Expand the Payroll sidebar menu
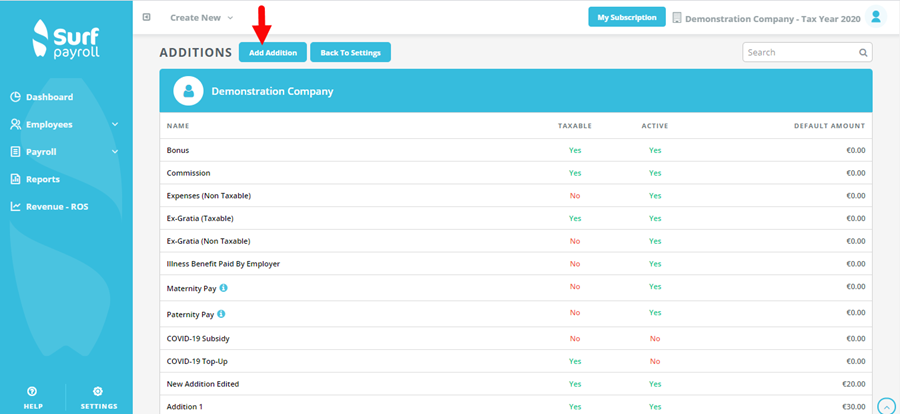 point(64,152)
